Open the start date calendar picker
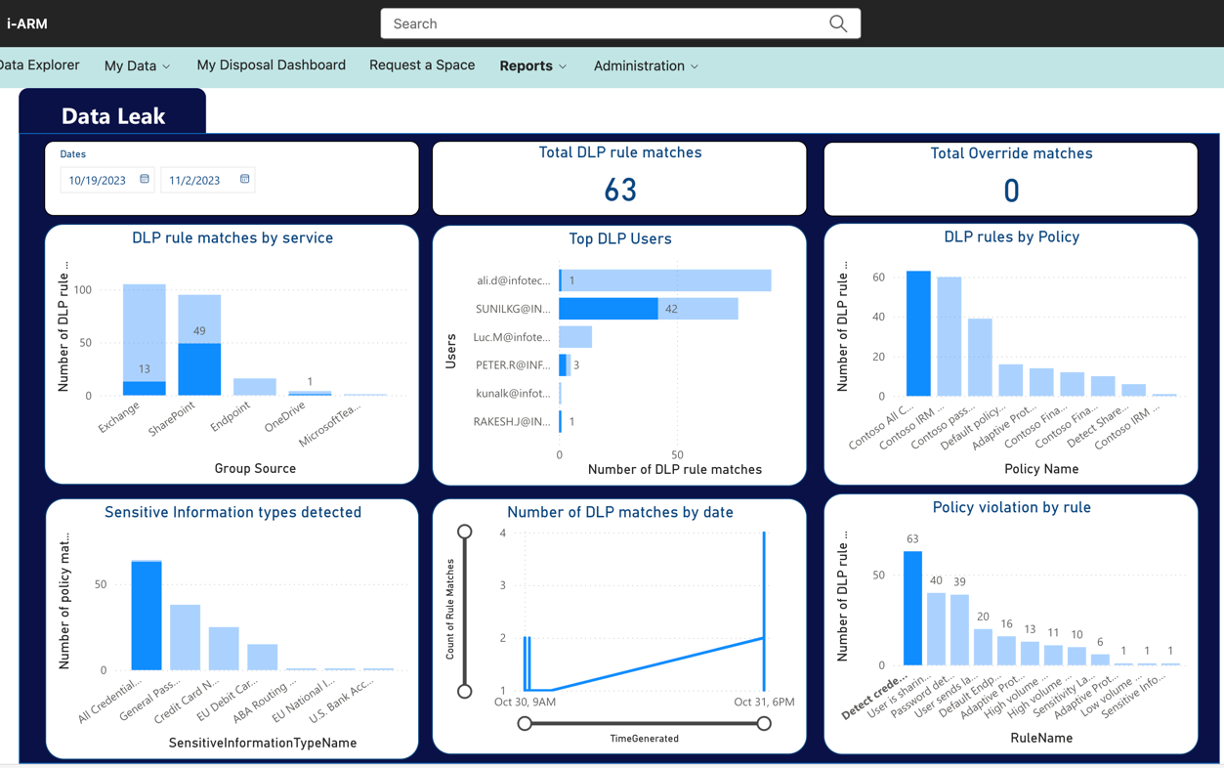1224x768 pixels. (x=142, y=180)
